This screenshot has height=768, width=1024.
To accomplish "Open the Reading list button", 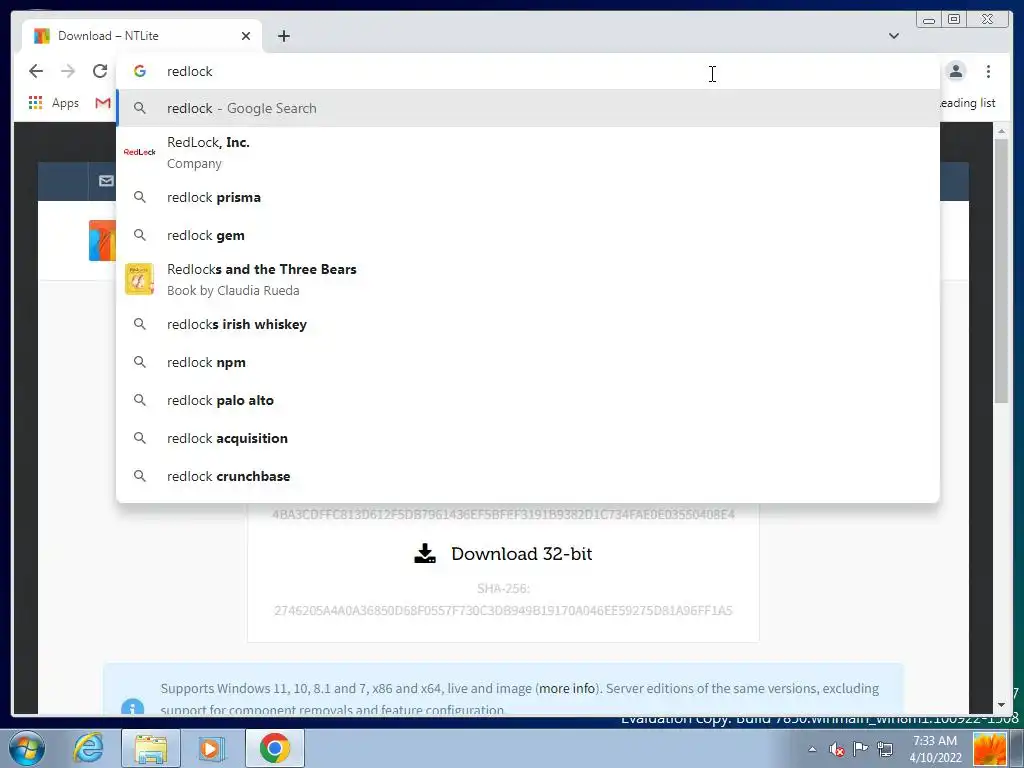I will (967, 103).
